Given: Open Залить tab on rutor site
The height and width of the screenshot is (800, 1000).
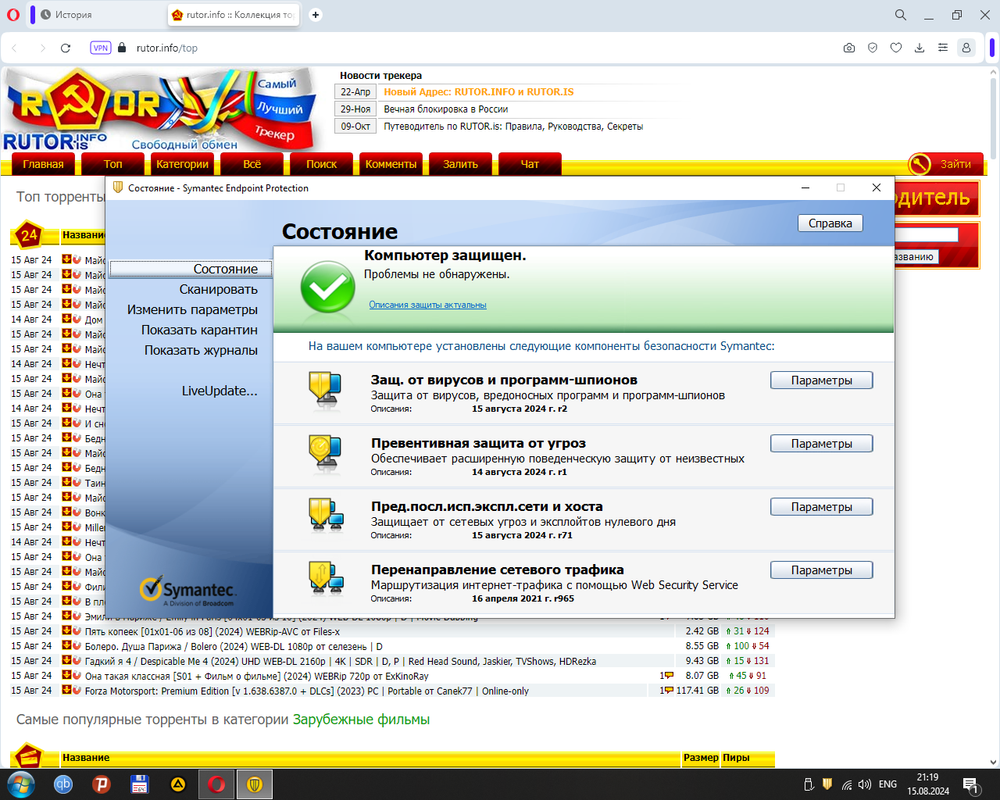Looking at the screenshot, I should (460, 164).
